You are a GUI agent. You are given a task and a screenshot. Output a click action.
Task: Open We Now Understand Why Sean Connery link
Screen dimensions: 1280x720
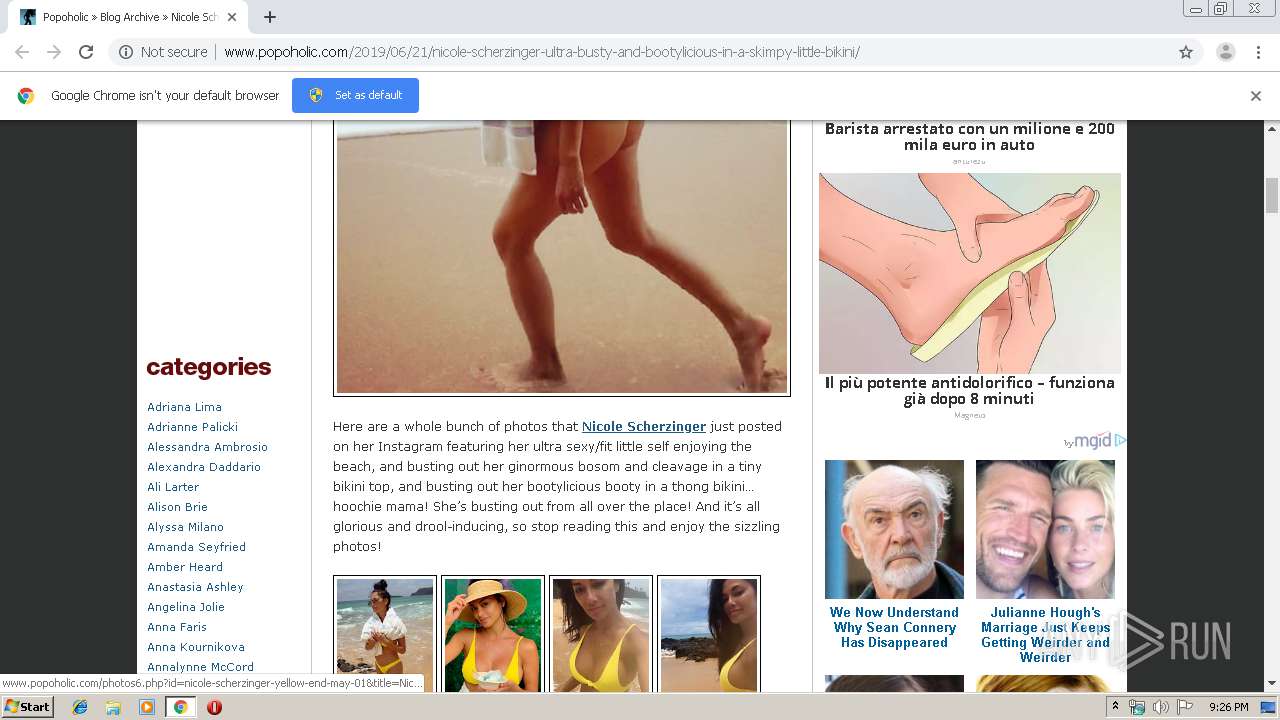894,627
